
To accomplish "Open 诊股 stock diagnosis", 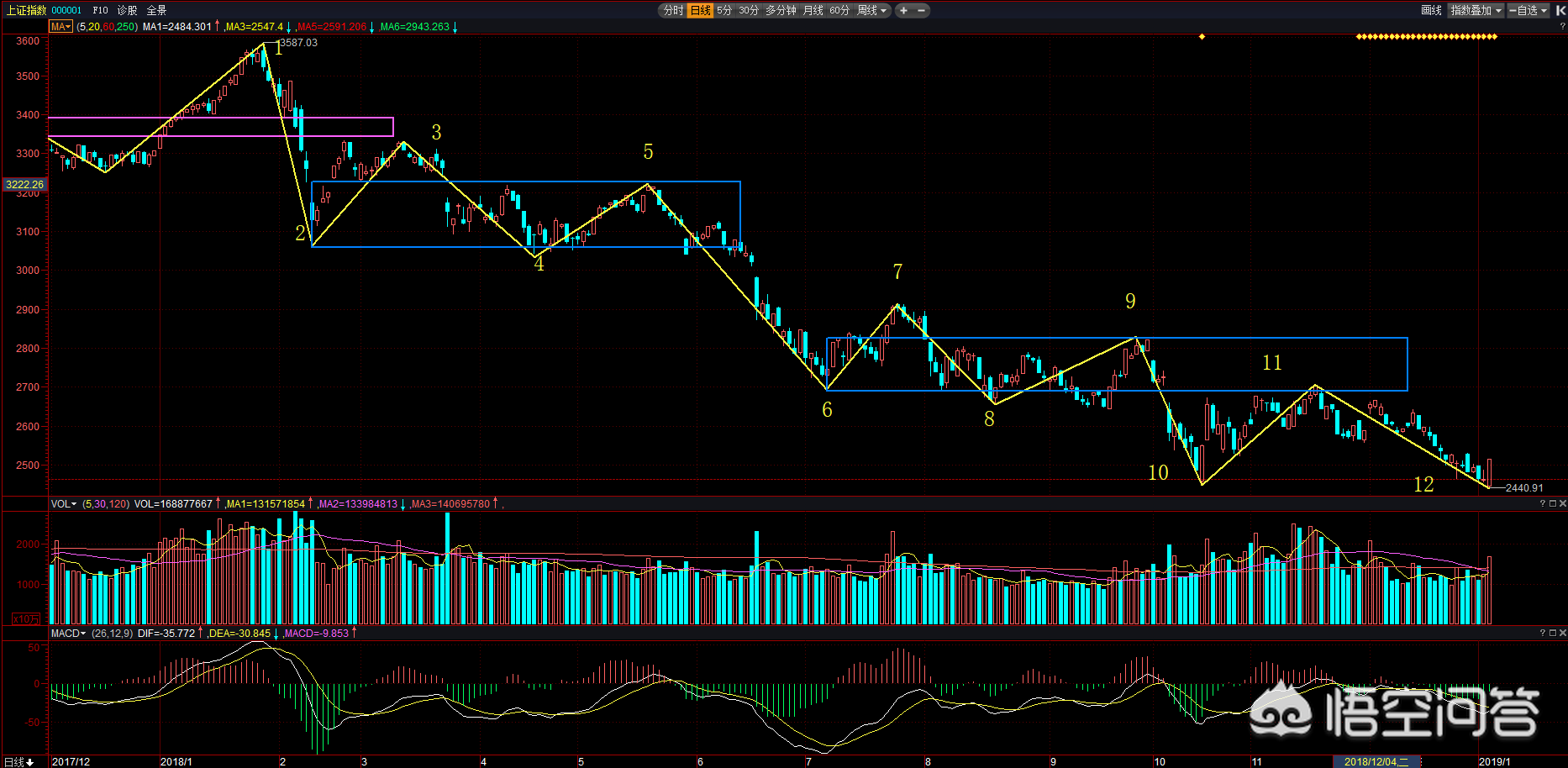I will tap(127, 10).
